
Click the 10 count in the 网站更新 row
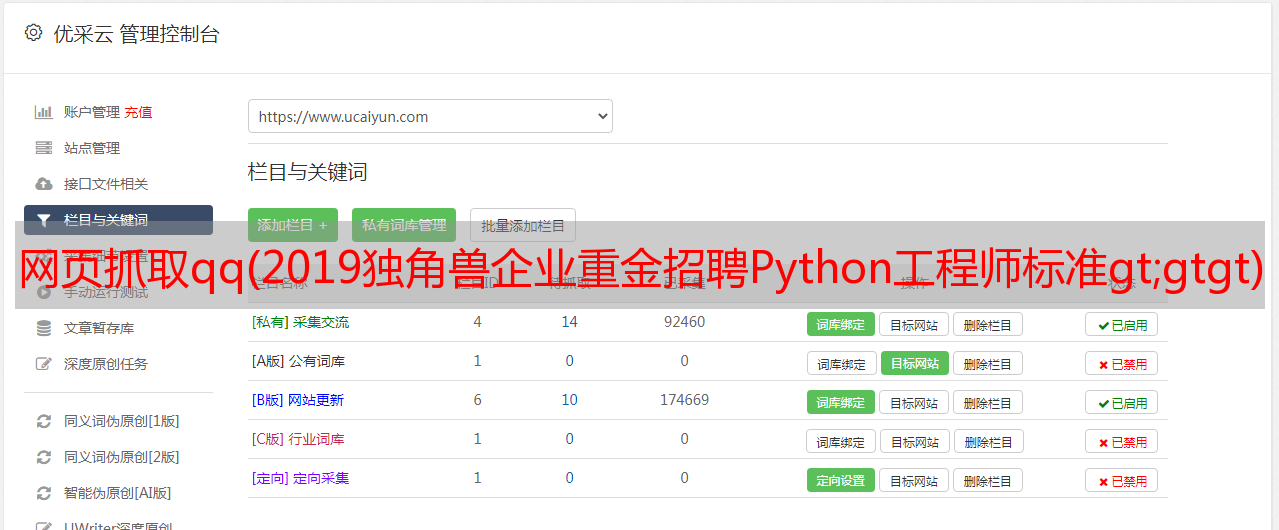pyautogui.click(x=569, y=400)
